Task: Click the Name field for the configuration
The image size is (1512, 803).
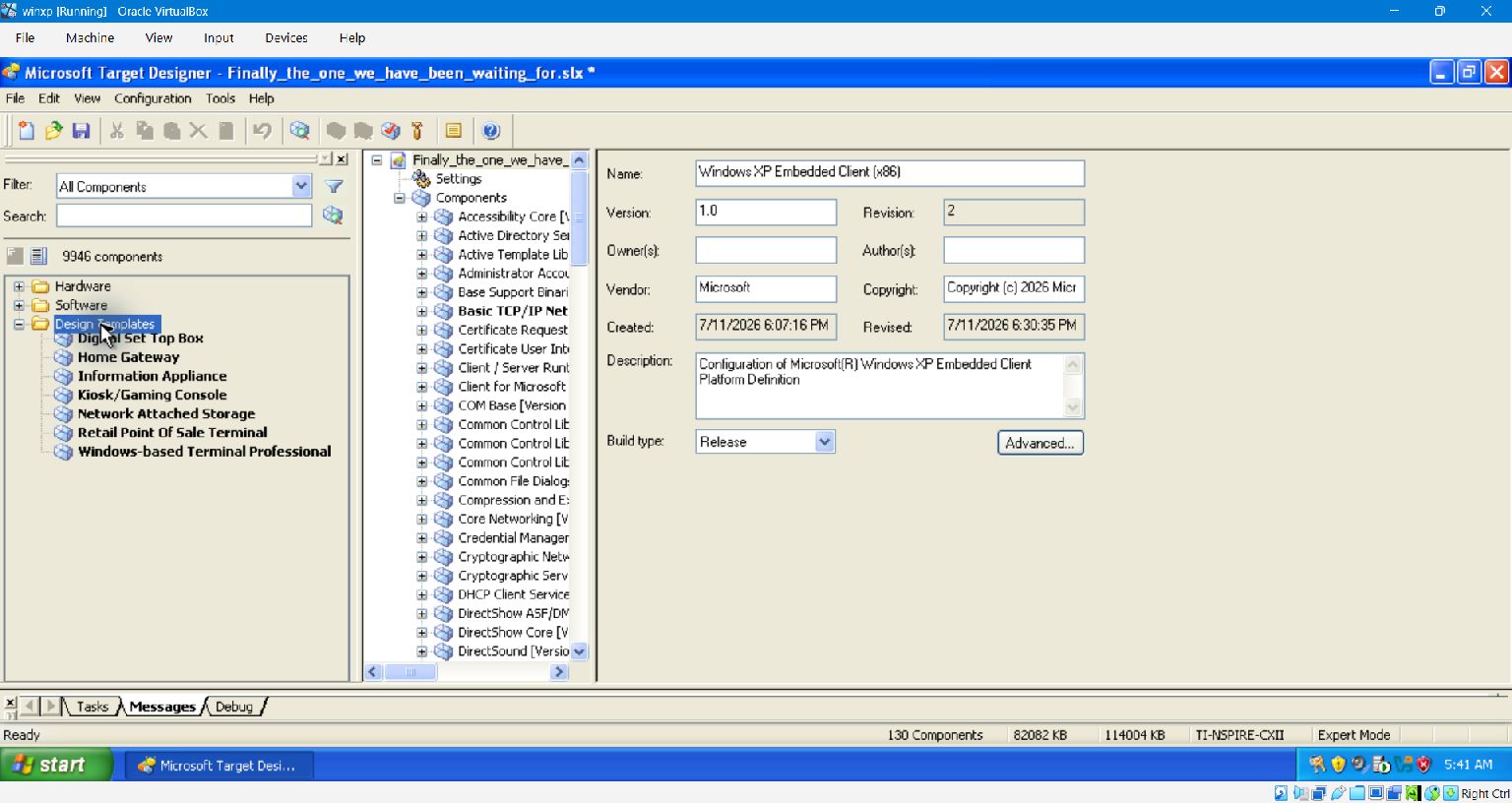Action: tap(890, 173)
